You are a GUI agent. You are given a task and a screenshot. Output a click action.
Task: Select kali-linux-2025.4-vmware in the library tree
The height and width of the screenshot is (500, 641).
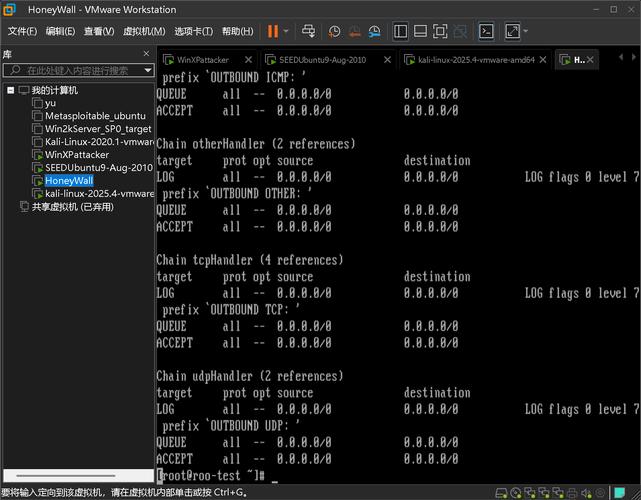99,194
